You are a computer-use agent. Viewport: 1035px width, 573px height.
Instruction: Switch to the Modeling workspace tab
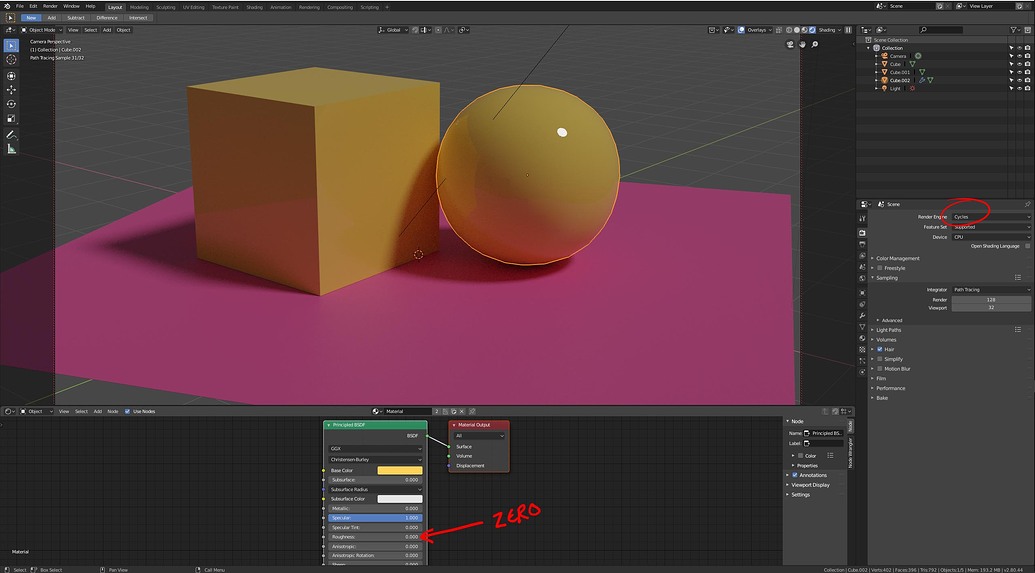point(139,7)
